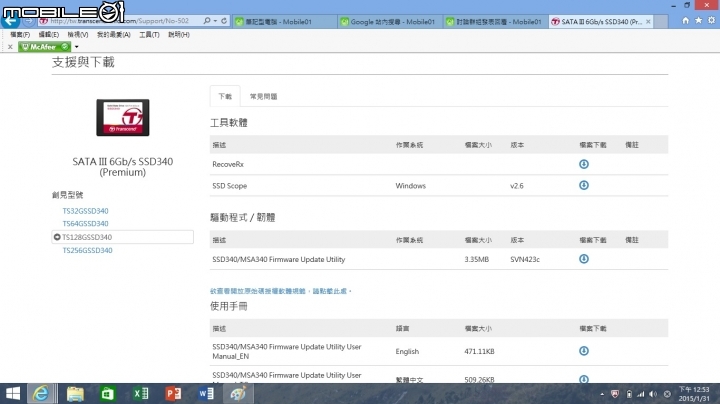
Task: Switch to the first Mobile01 browser tab
Action: click(x=284, y=22)
